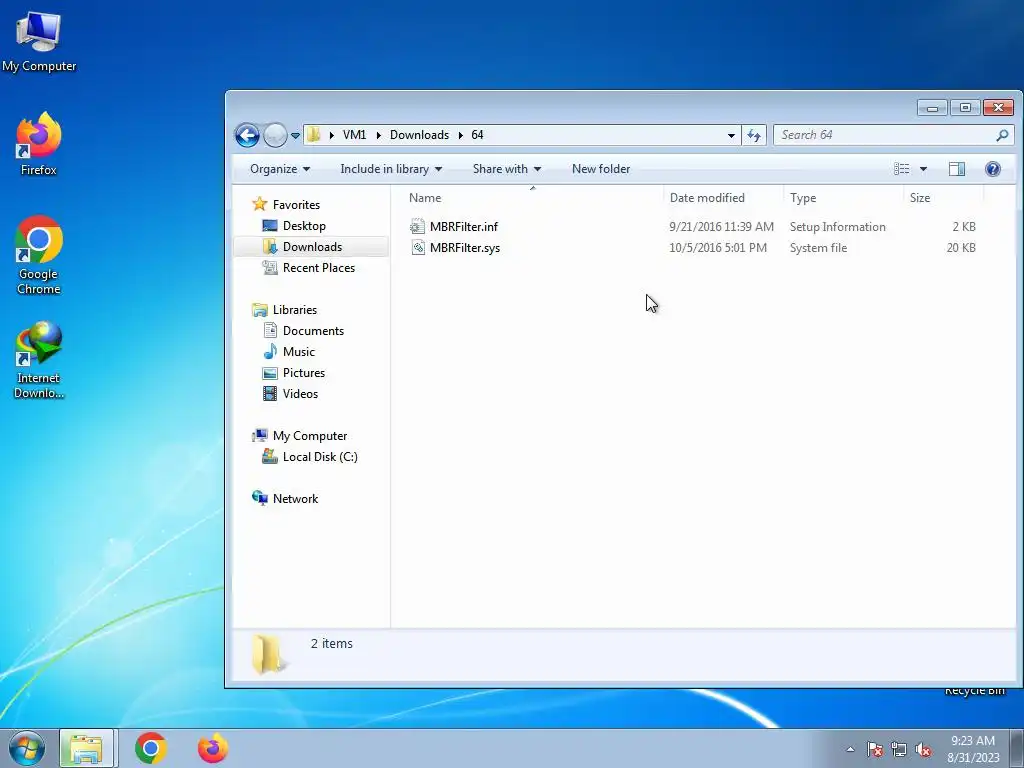The image size is (1024, 768).
Task: Show hidden system tray icons
Action: [x=850, y=749]
